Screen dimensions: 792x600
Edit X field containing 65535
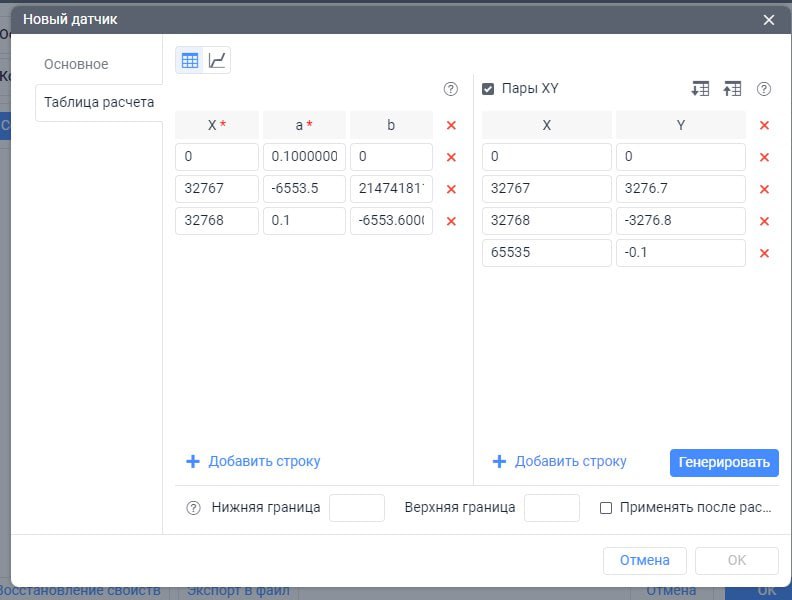click(x=547, y=252)
